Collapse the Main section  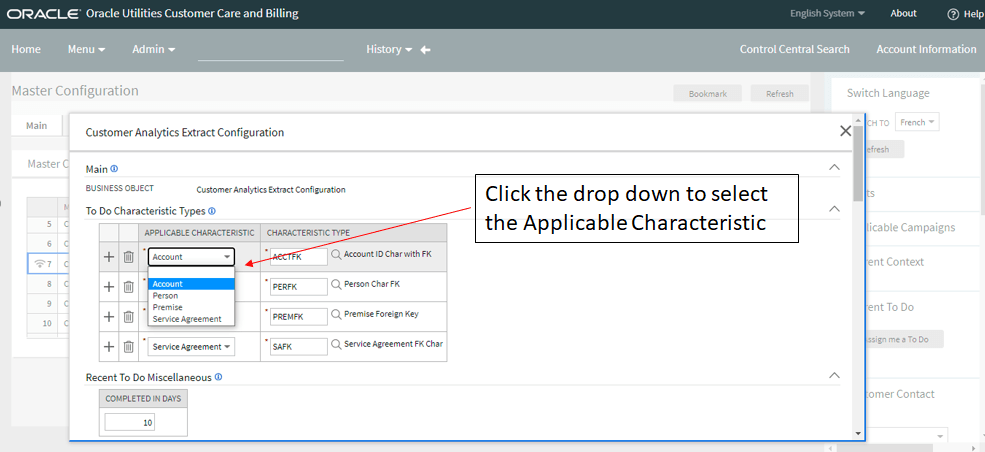tap(834, 168)
